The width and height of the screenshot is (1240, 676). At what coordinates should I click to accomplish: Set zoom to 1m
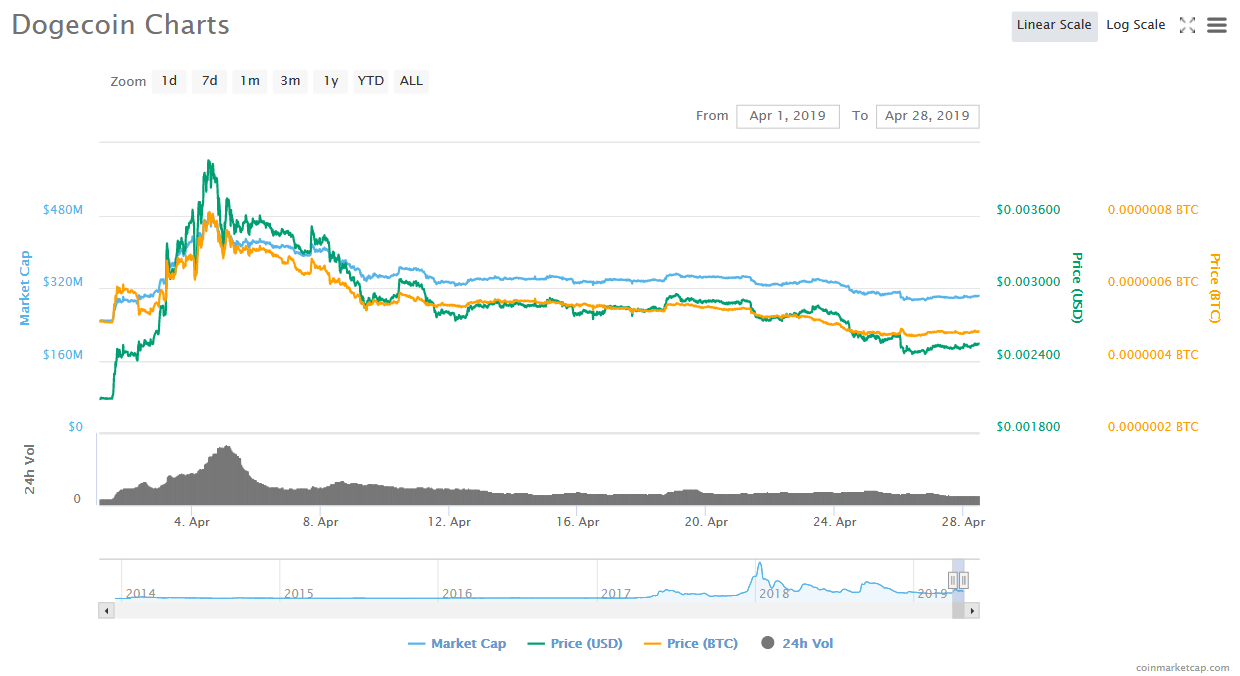pyautogui.click(x=250, y=81)
